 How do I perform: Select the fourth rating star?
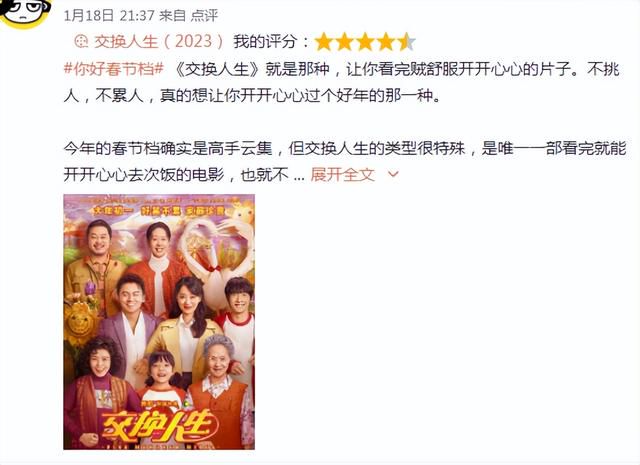(386, 42)
